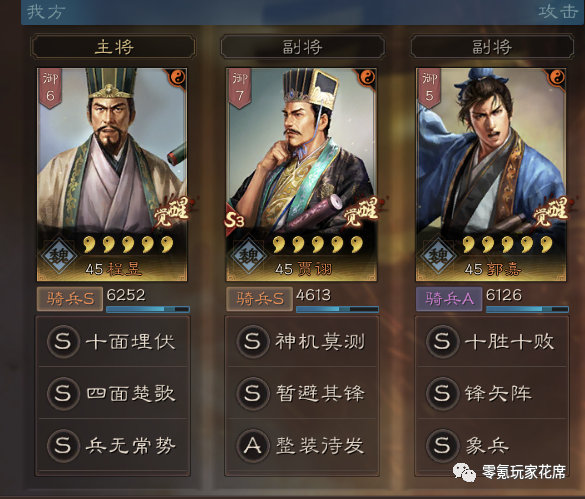Screen dimensions: 585x499
Task: Click the yin-yang icon on 郭嘉's card
Action: point(557,78)
